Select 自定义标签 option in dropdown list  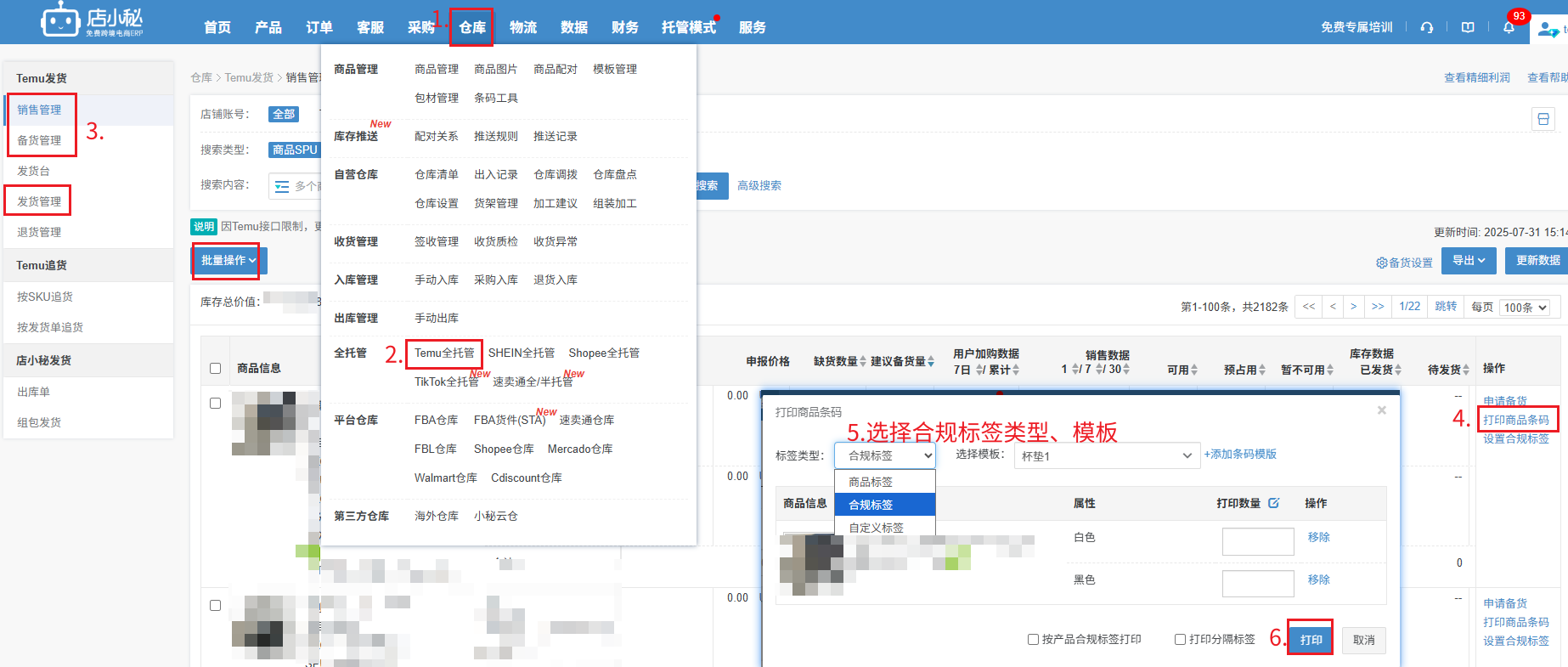(884, 528)
